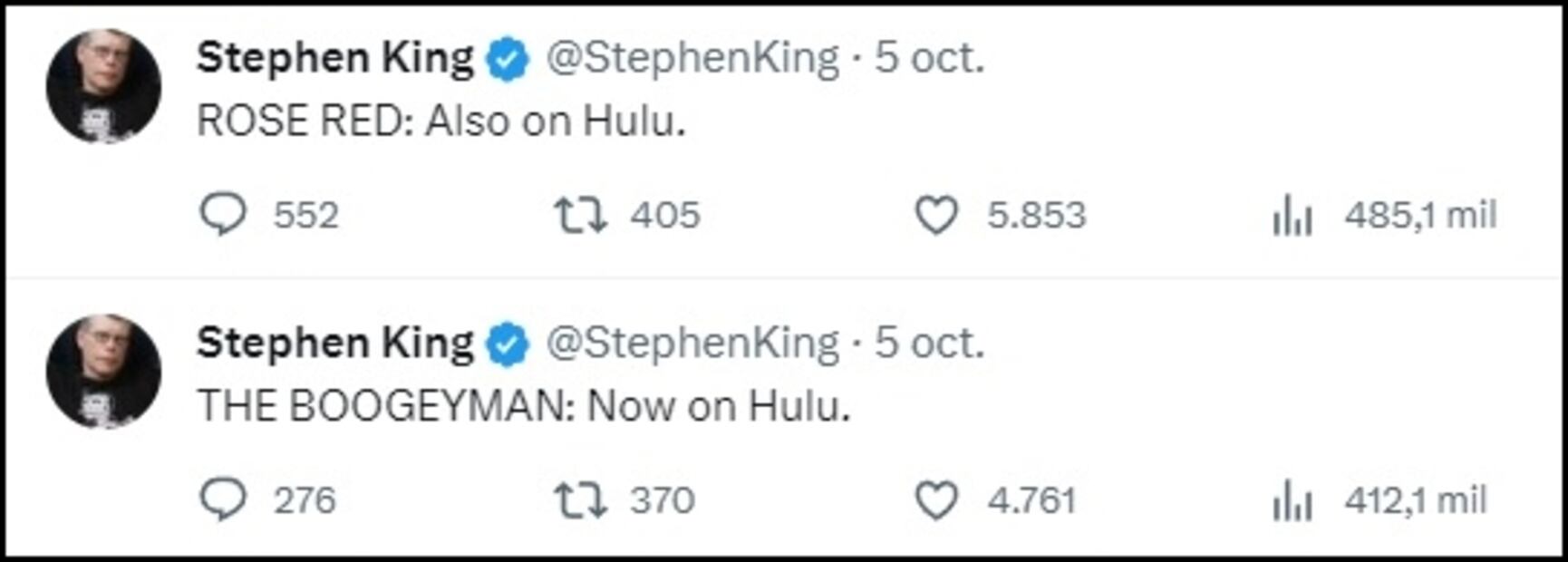
Task: Open Stephen King name on ROSE RED tweet
Action: [x=334, y=59]
